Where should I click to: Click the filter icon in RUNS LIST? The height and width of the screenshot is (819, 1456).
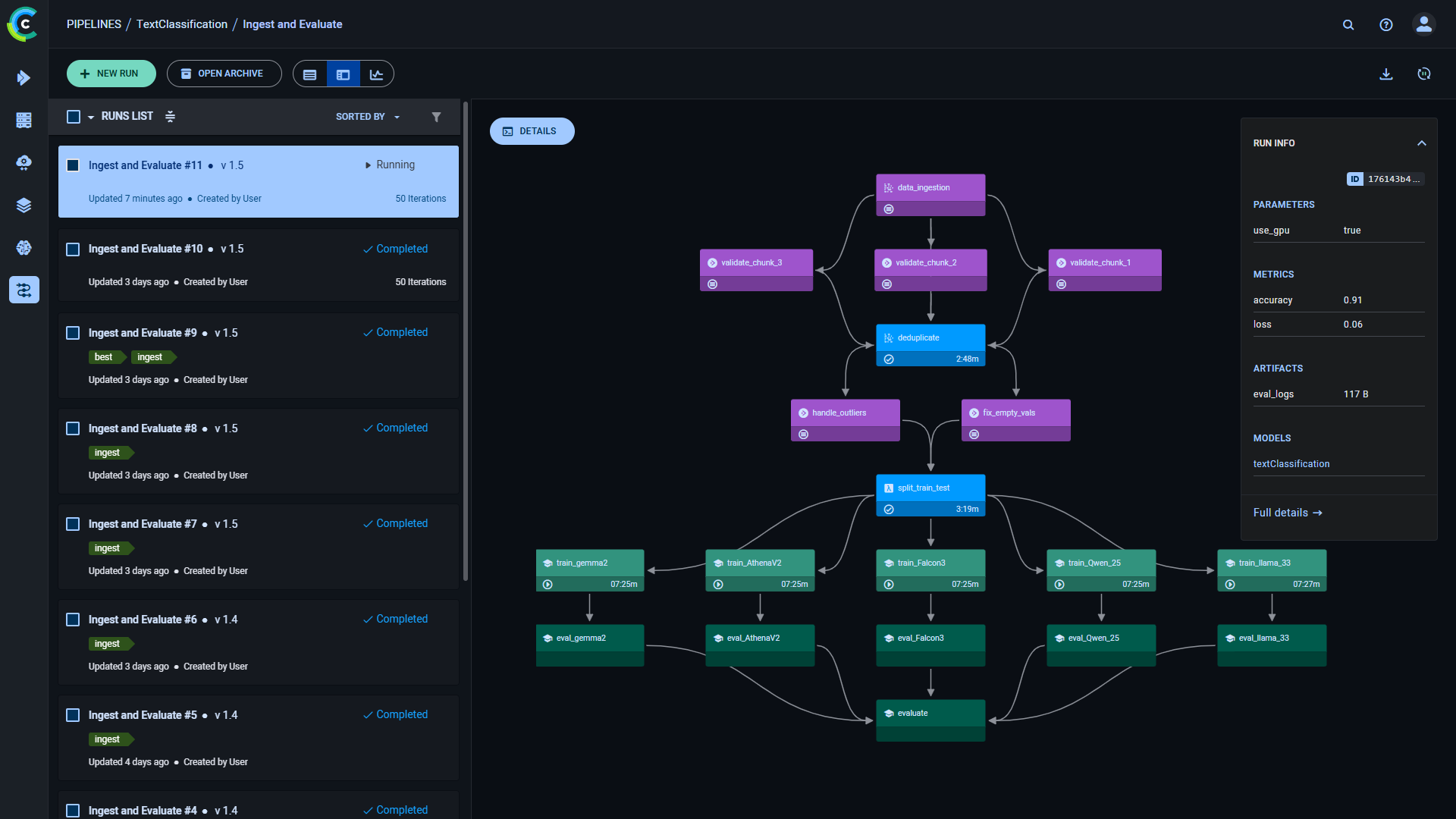pyautogui.click(x=436, y=117)
